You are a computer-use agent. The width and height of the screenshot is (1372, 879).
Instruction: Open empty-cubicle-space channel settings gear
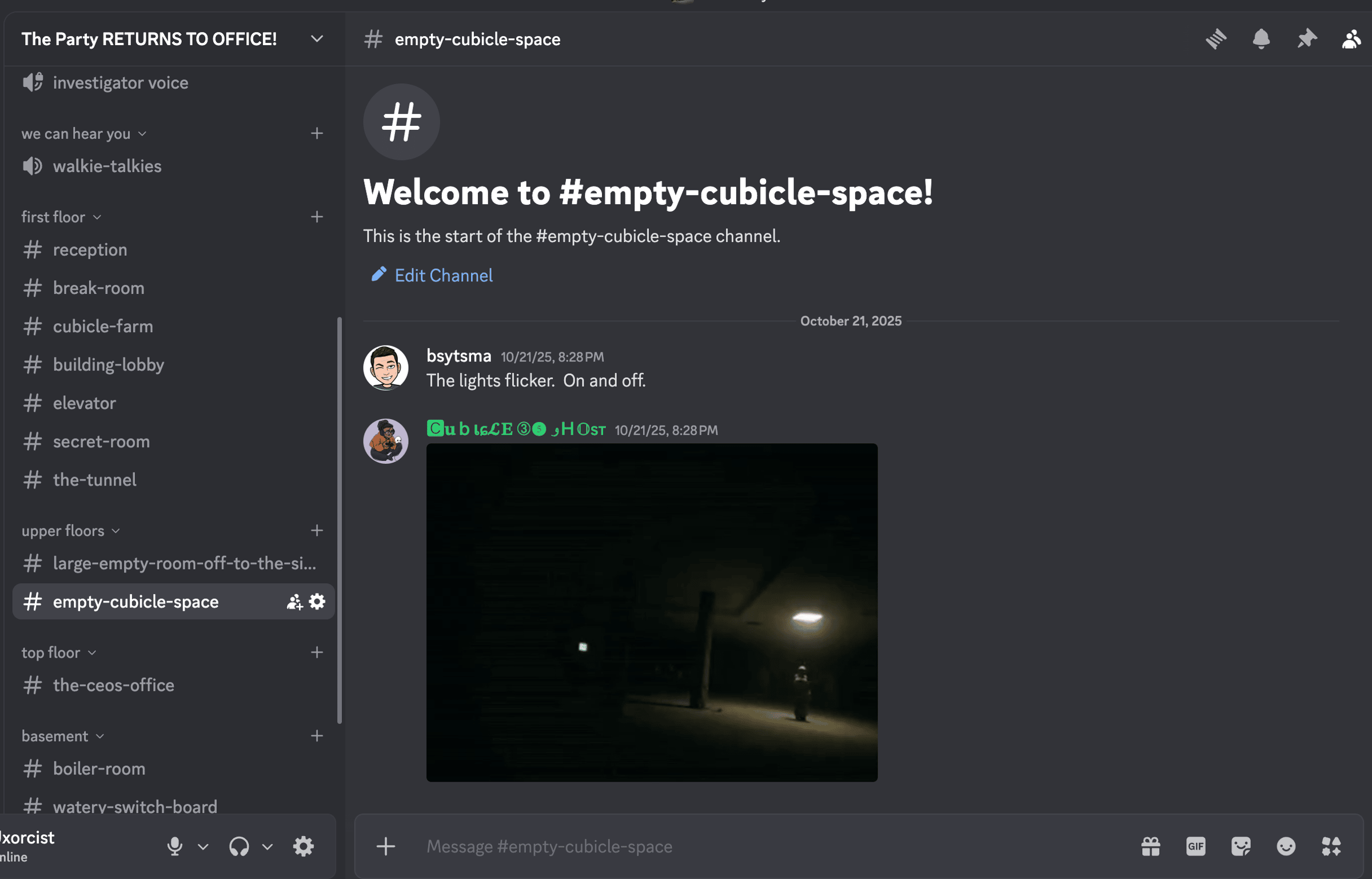317,601
